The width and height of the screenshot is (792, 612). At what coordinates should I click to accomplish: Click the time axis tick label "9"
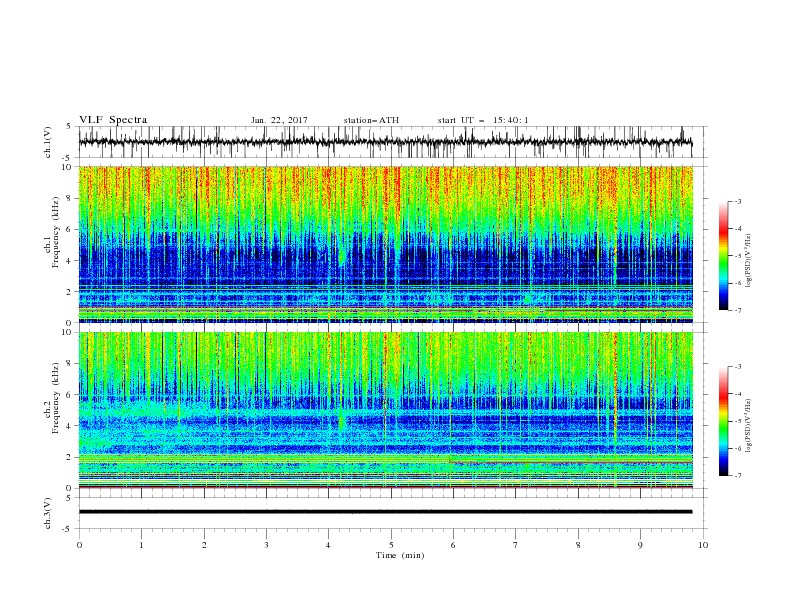point(640,545)
